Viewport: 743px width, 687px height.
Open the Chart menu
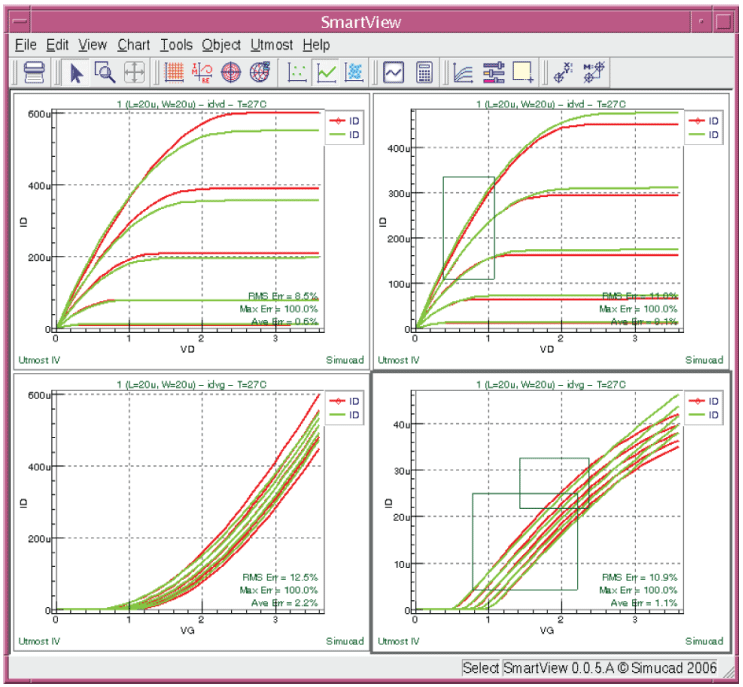[x=133, y=45]
